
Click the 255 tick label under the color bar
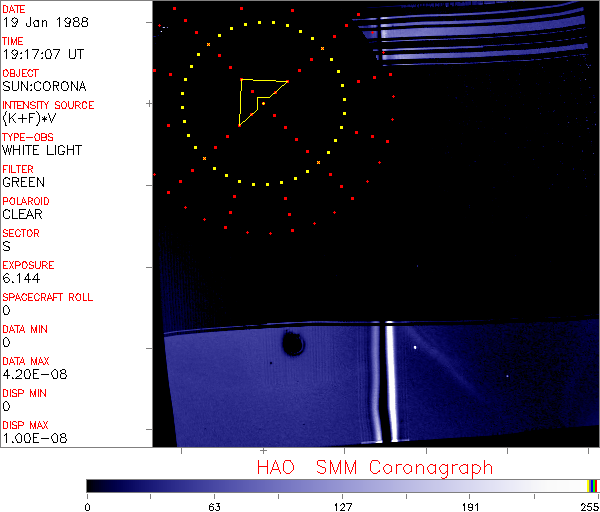(x=589, y=506)
